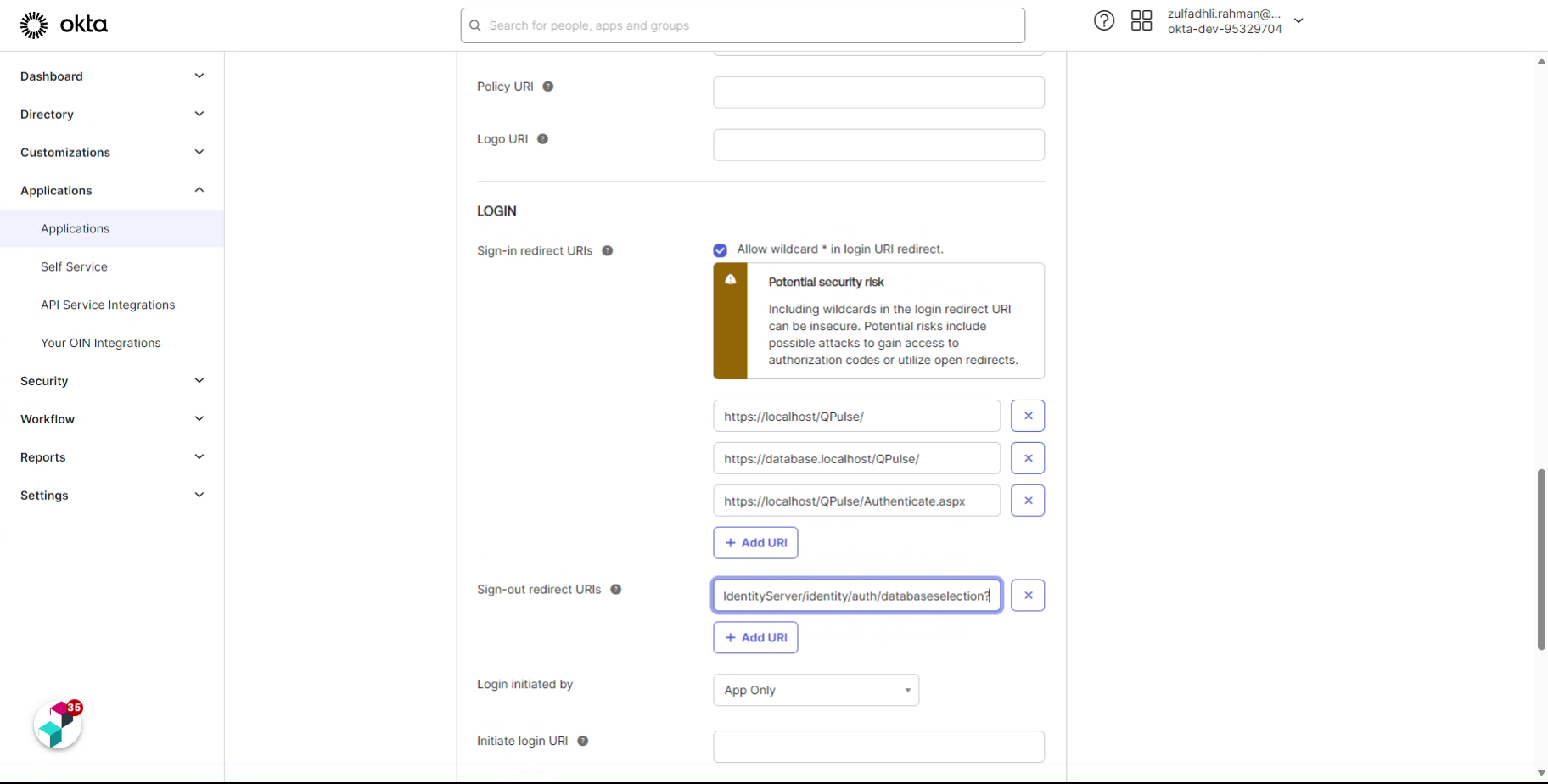The image size is (1548, 784).
Task: Click Sign-in redirect URIs help icon
Action: click(608, 251)
